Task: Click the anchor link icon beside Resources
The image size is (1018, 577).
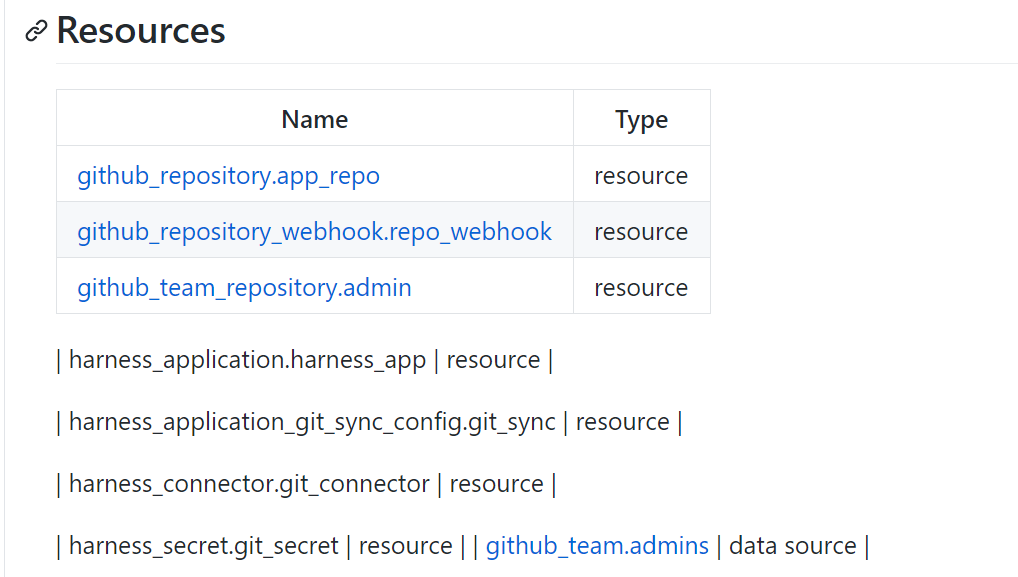Action: point(36,31)
